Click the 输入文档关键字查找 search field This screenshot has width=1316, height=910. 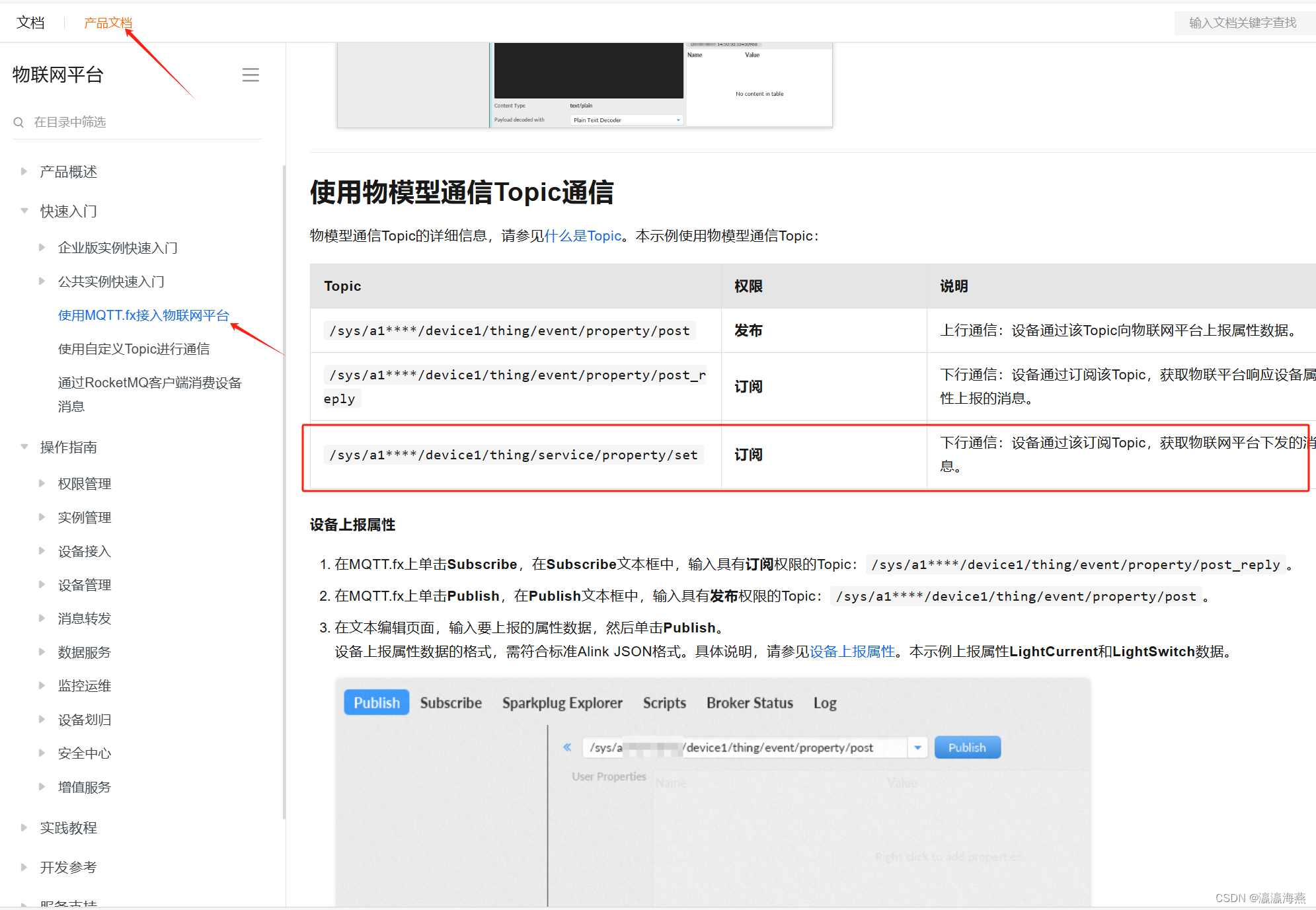coord(1243,22)
